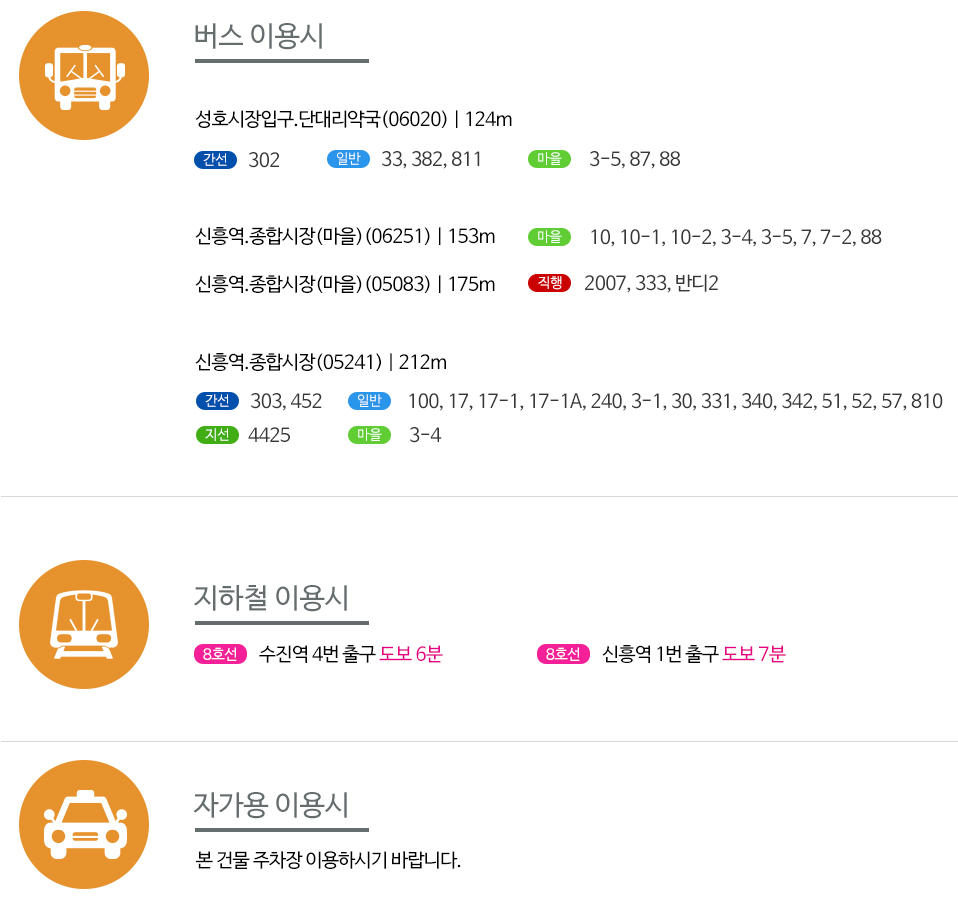
Task: Click the orange bus icon
Action: coord(84,75)
